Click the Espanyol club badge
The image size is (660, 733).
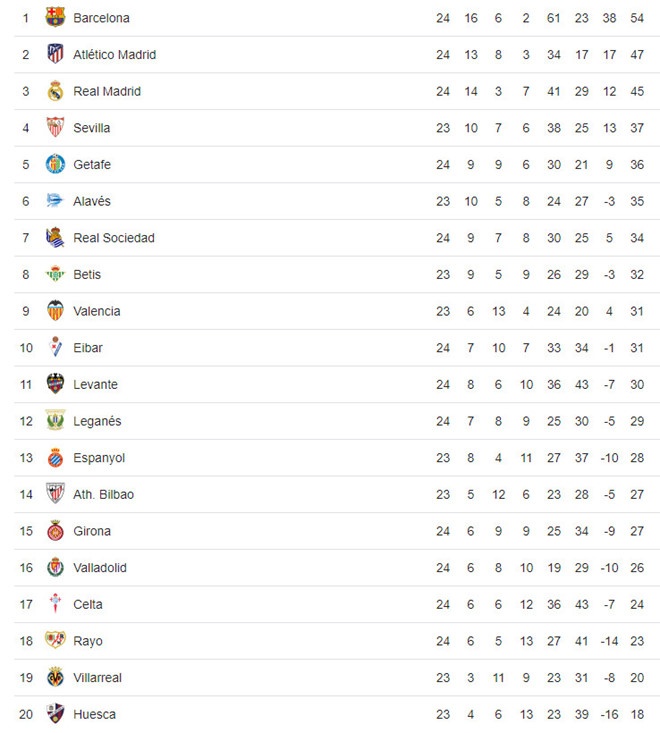55,458
